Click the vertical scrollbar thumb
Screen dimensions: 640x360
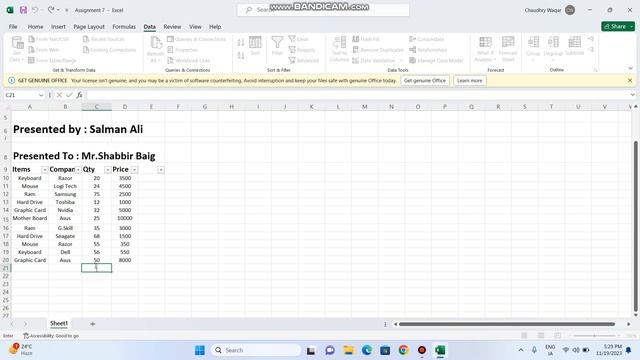tap(636, 227)
